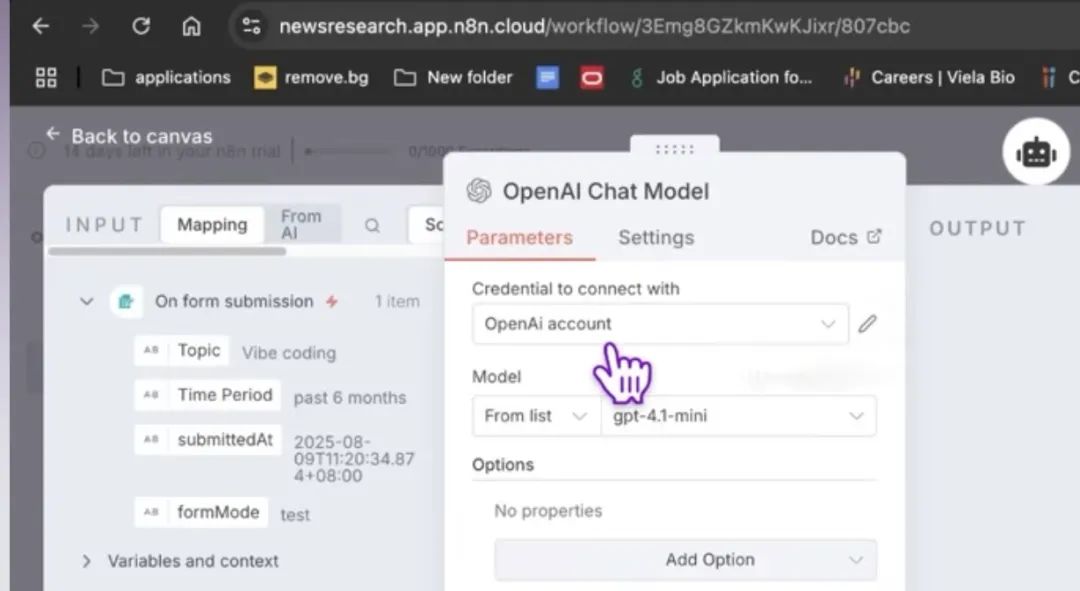Viewport: 1080px width, 591px height.
Task: Click the test value for formMode
Action: click(x=295, y=515)
